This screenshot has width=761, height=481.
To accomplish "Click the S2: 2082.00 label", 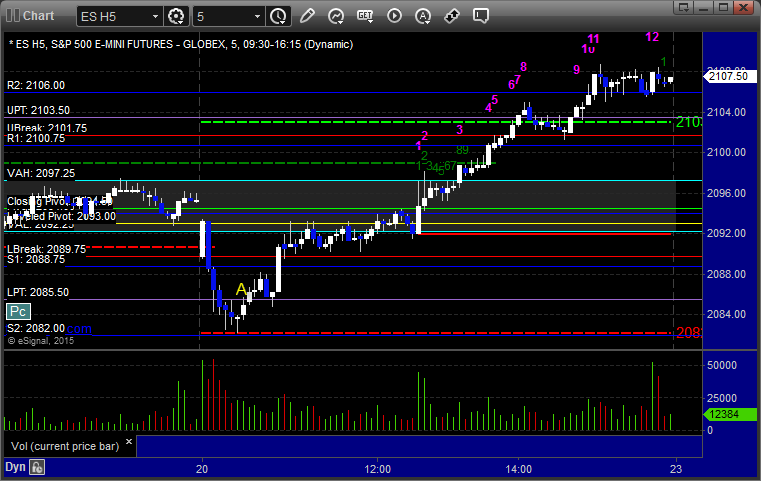I will pos(36,328).
